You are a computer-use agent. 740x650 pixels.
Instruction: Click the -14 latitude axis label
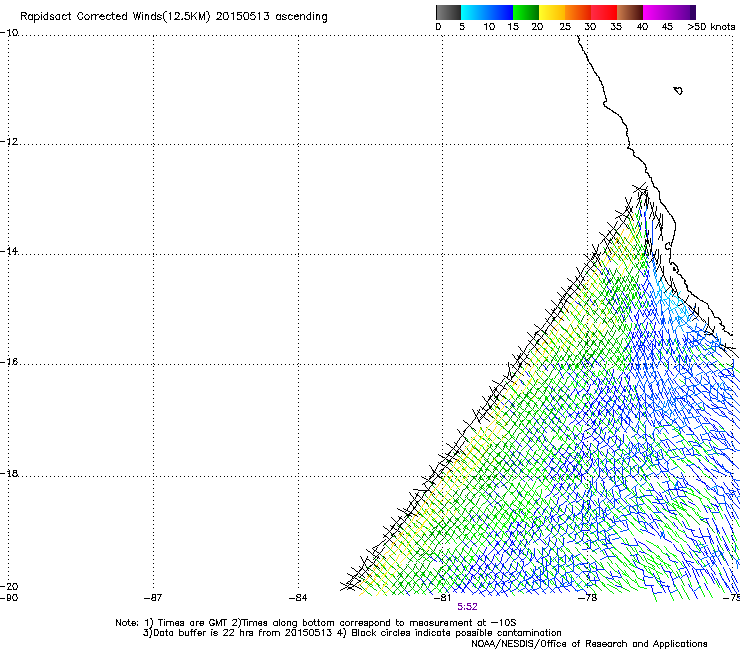coord(9,251)
